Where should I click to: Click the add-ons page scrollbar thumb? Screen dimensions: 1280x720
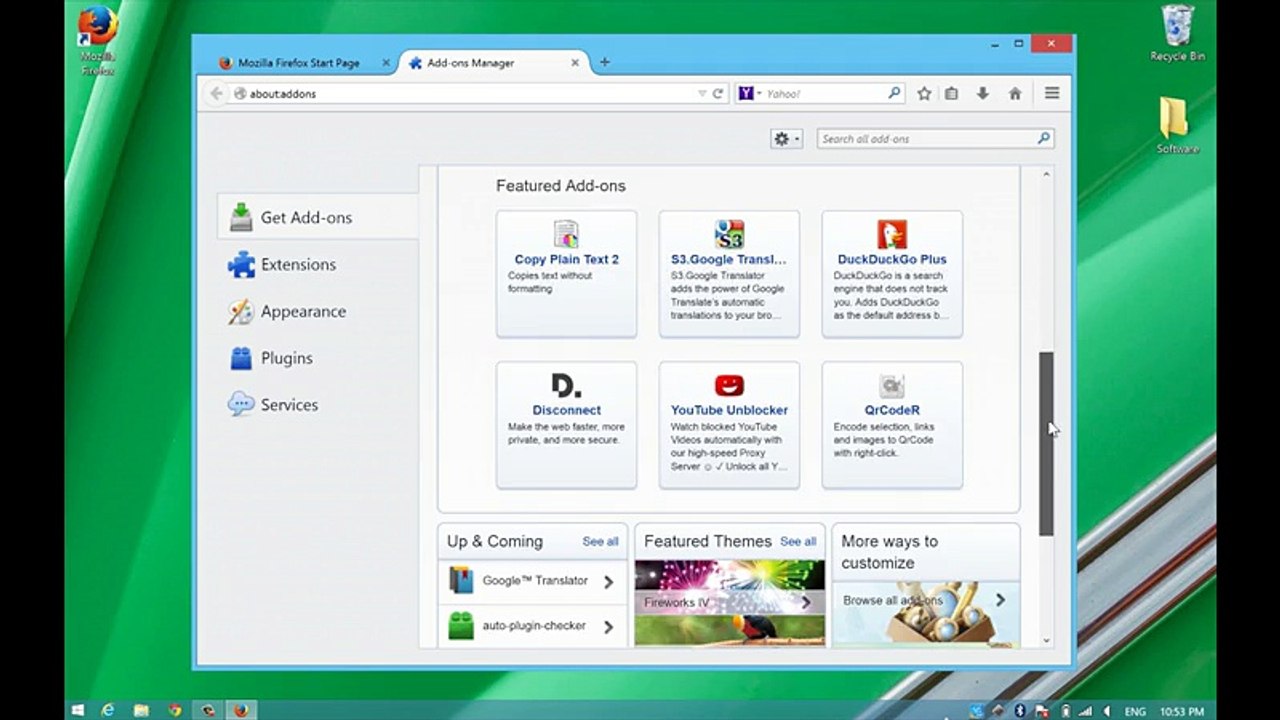coord(1046,443)
